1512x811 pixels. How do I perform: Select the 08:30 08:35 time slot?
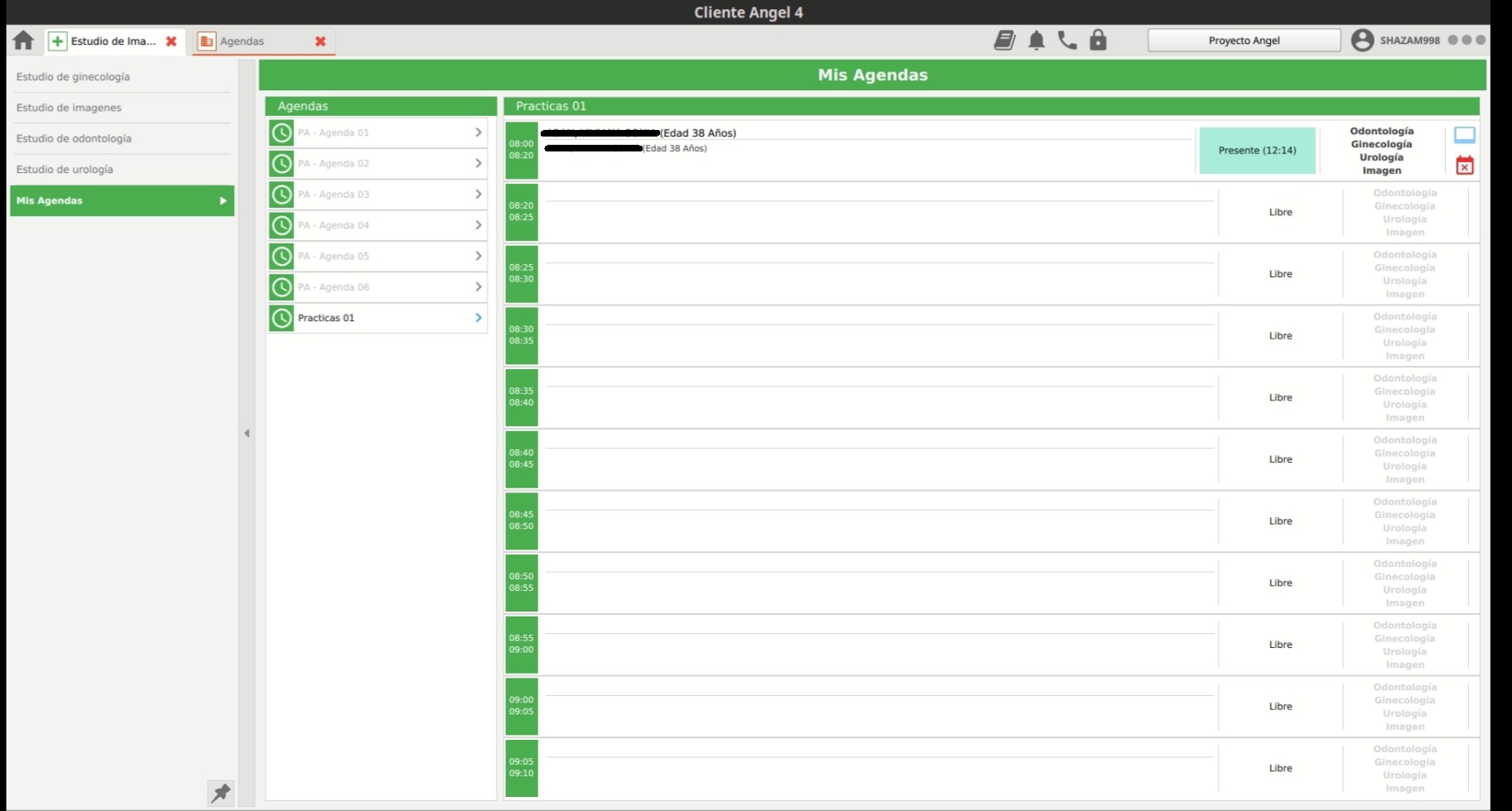tap(522, 335)
